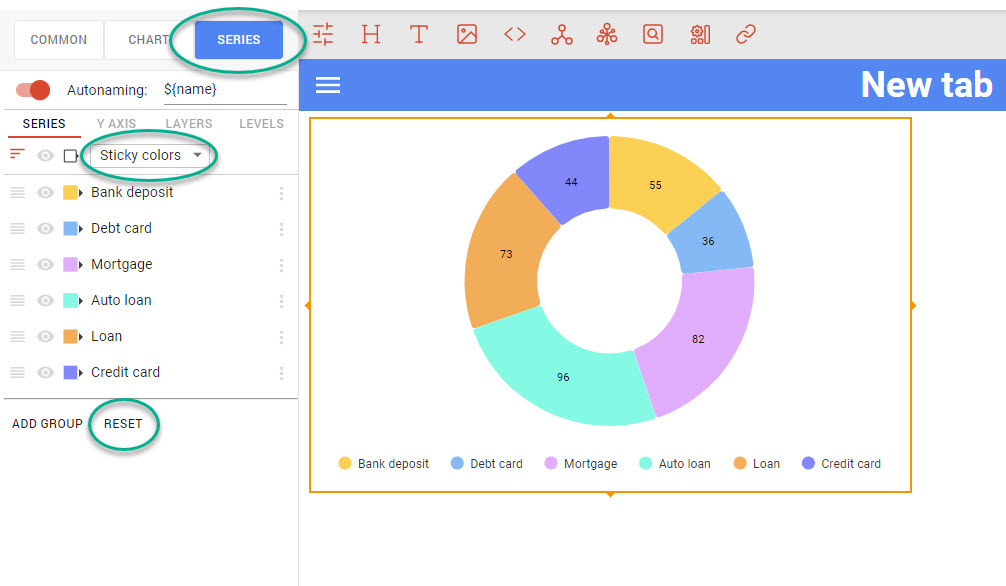
Task: Open the Debt card three-dot menu
Action: click(281, 229)
